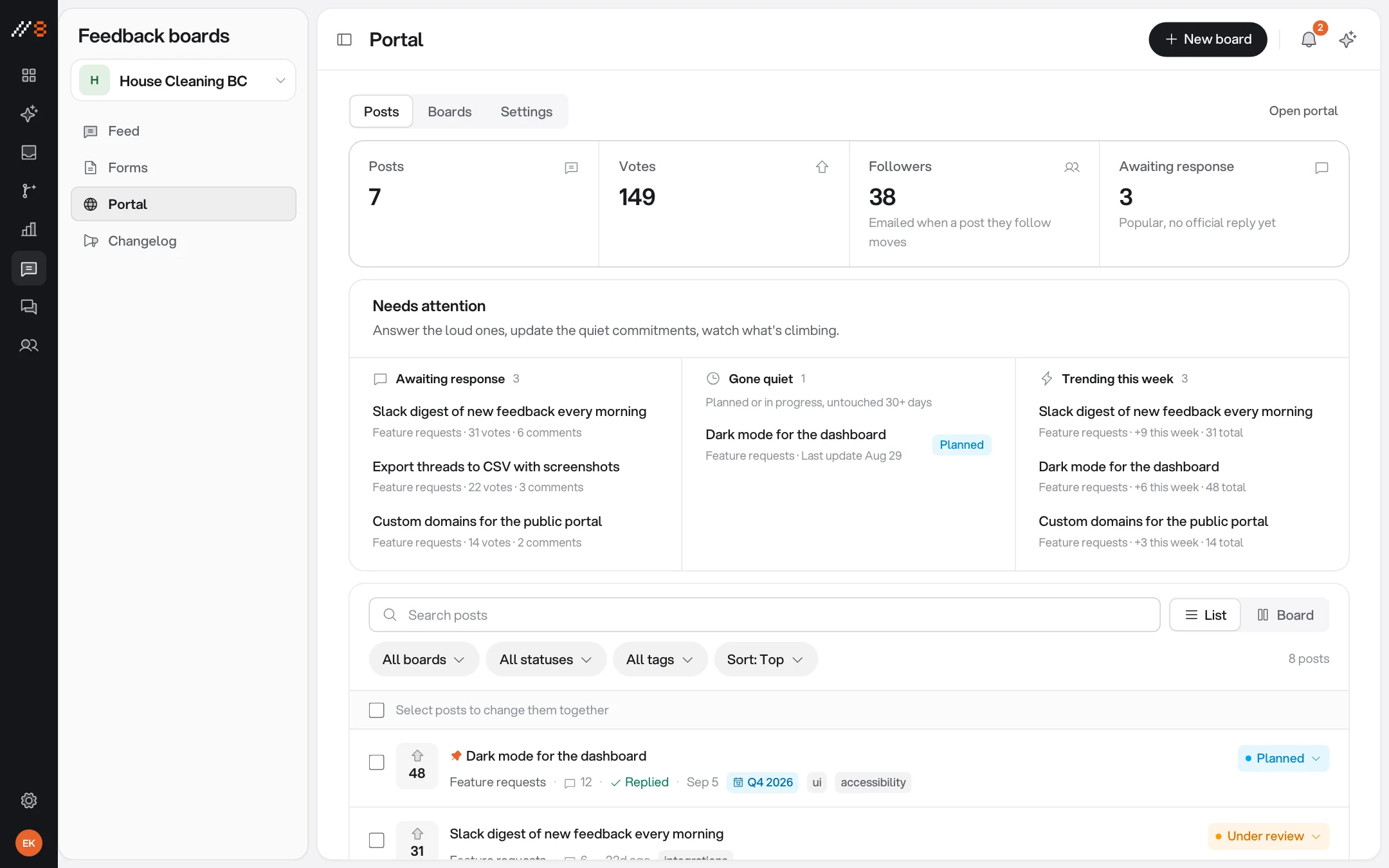
Task: Change the Planned status dropdown on Dark mode post
Action: coord(1283,759)
